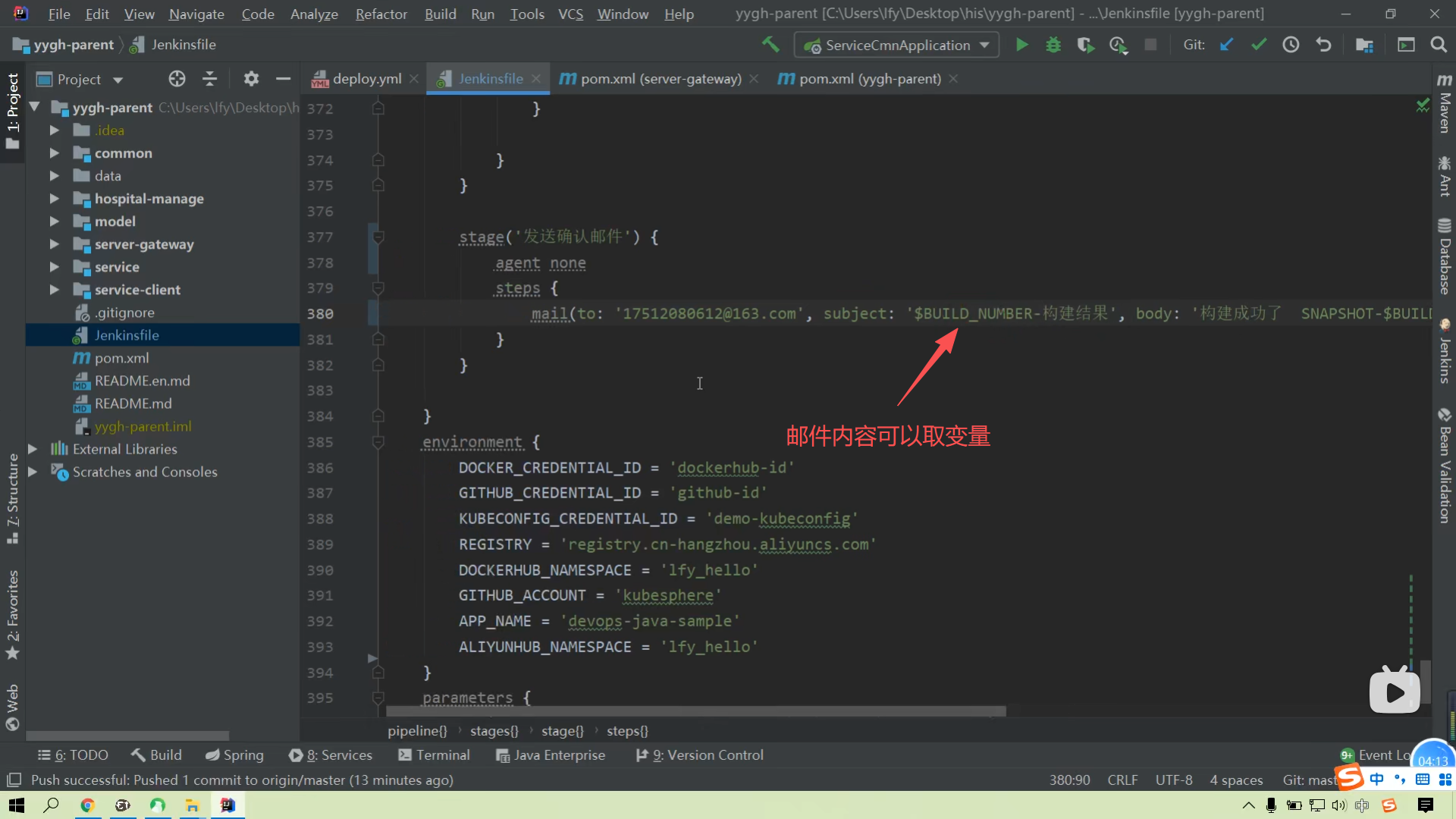This screenshot has width=1456, height=819.
Task: Expand the service-client folder
Action: click(x=54, y=290)
